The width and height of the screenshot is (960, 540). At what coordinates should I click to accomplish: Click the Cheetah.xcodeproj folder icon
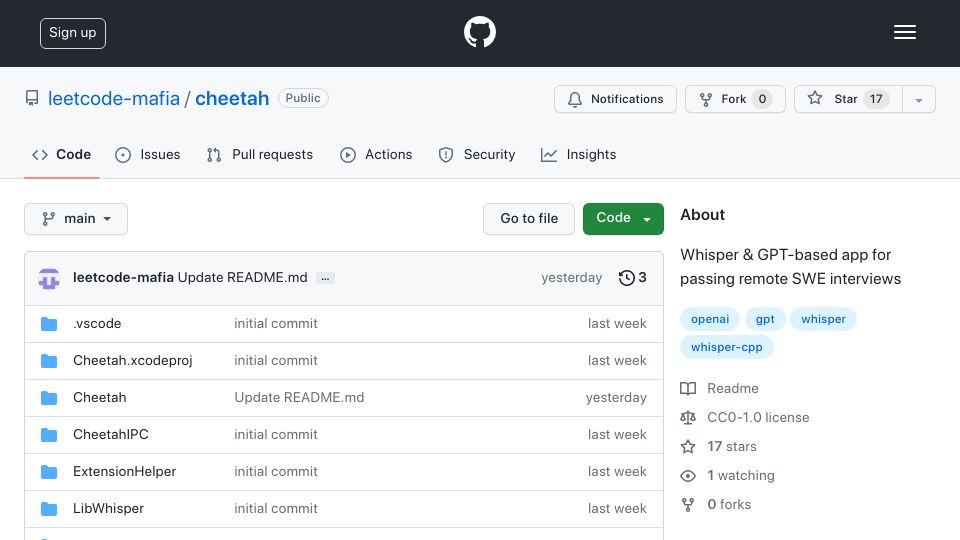tap(49, 361)
